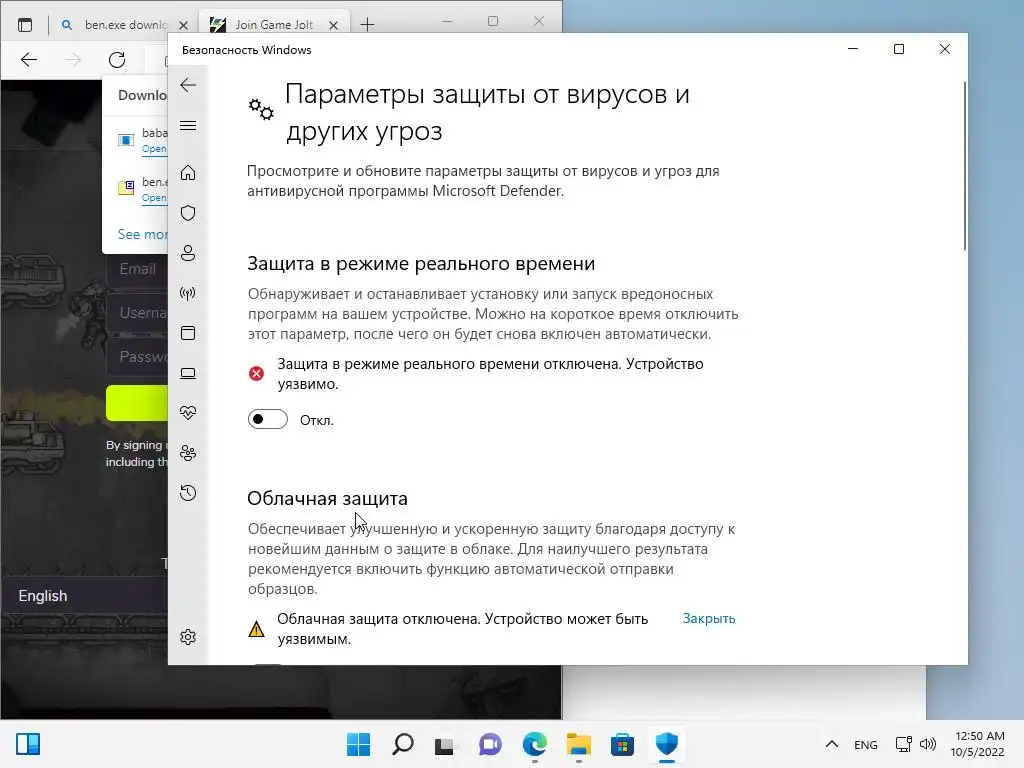Open clock and date 12:50 AM

click(x=978, y=744)
